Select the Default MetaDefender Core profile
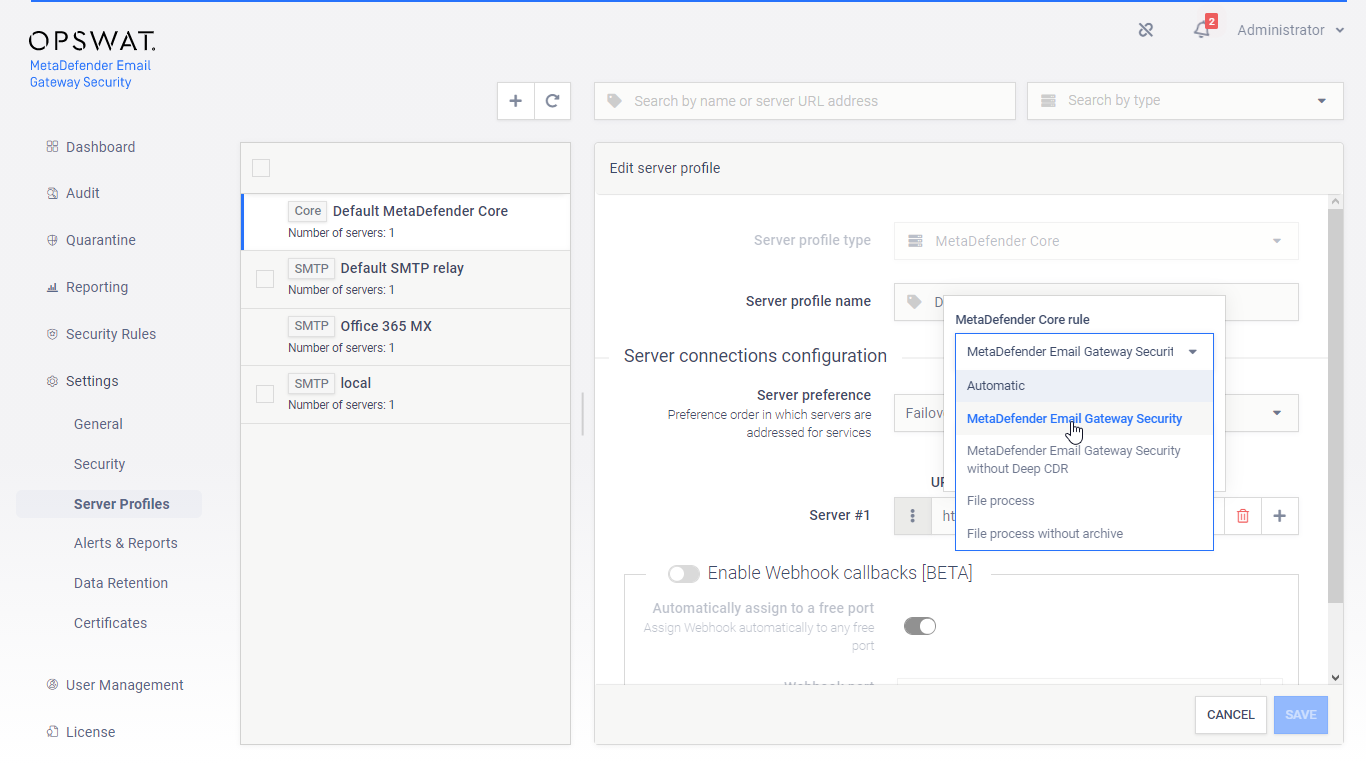Screen dimensions: 1366x768 (x=406, y=221)
